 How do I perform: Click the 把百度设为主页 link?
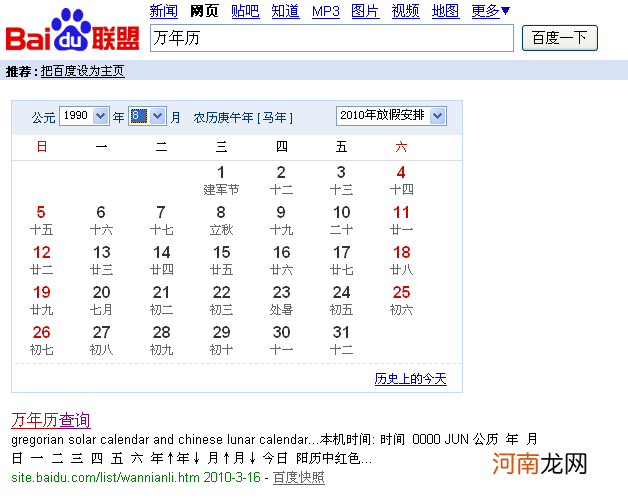click(82, 71)
